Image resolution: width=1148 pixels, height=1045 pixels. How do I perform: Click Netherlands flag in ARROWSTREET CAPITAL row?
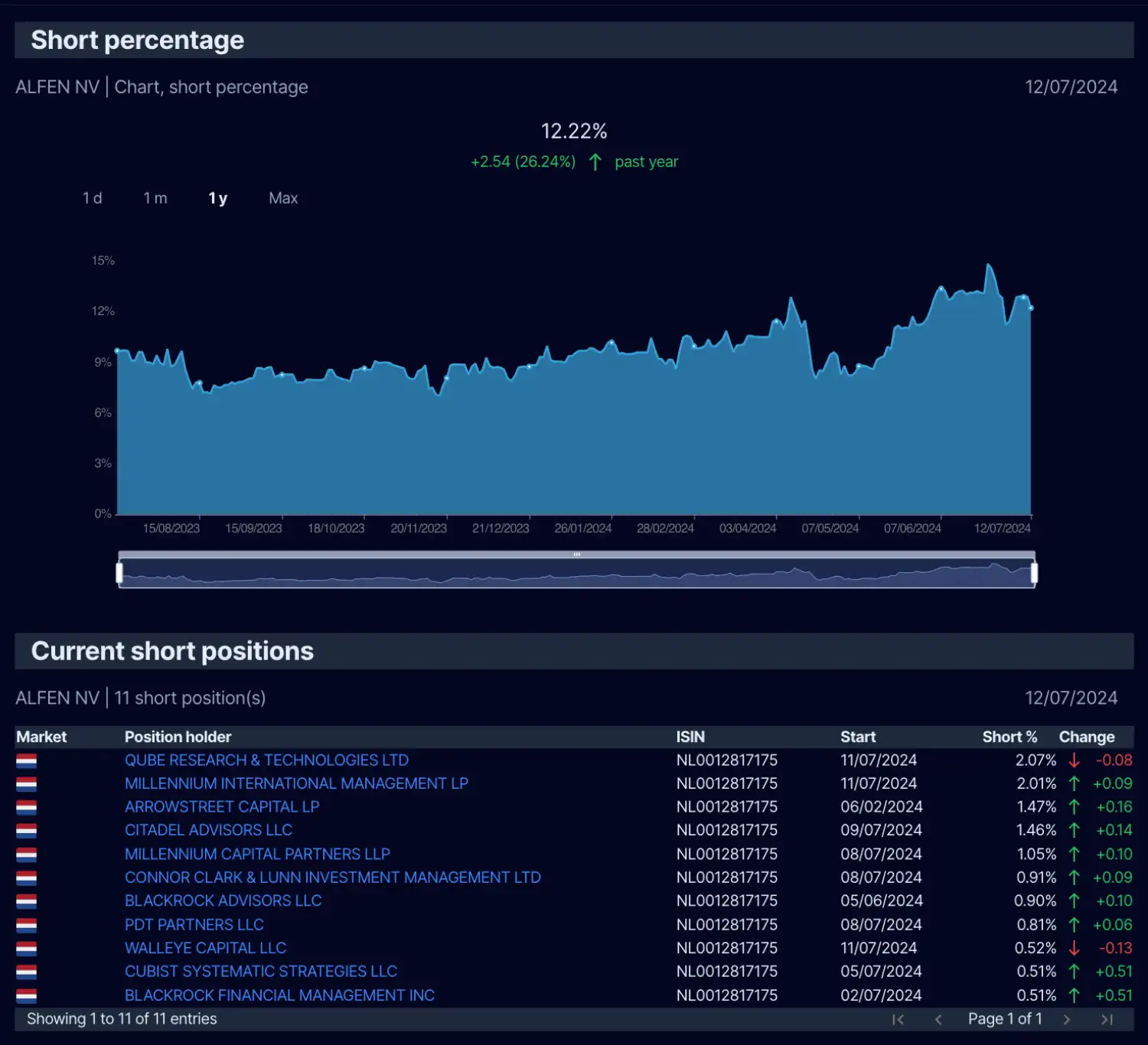(x=26, y=808)
